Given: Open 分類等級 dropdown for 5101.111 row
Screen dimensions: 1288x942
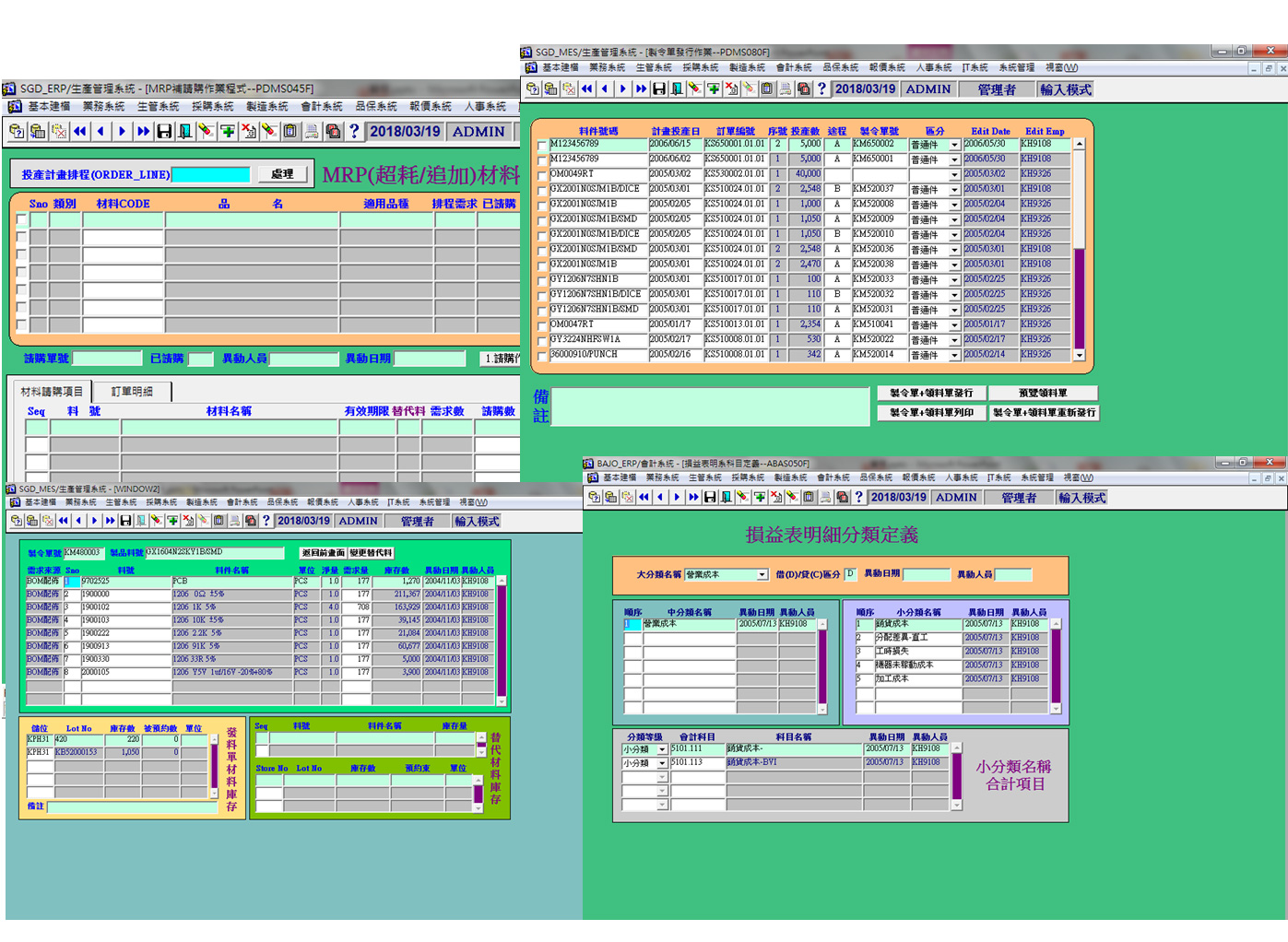Looking at the screenshot, I should tap(662, 750).
